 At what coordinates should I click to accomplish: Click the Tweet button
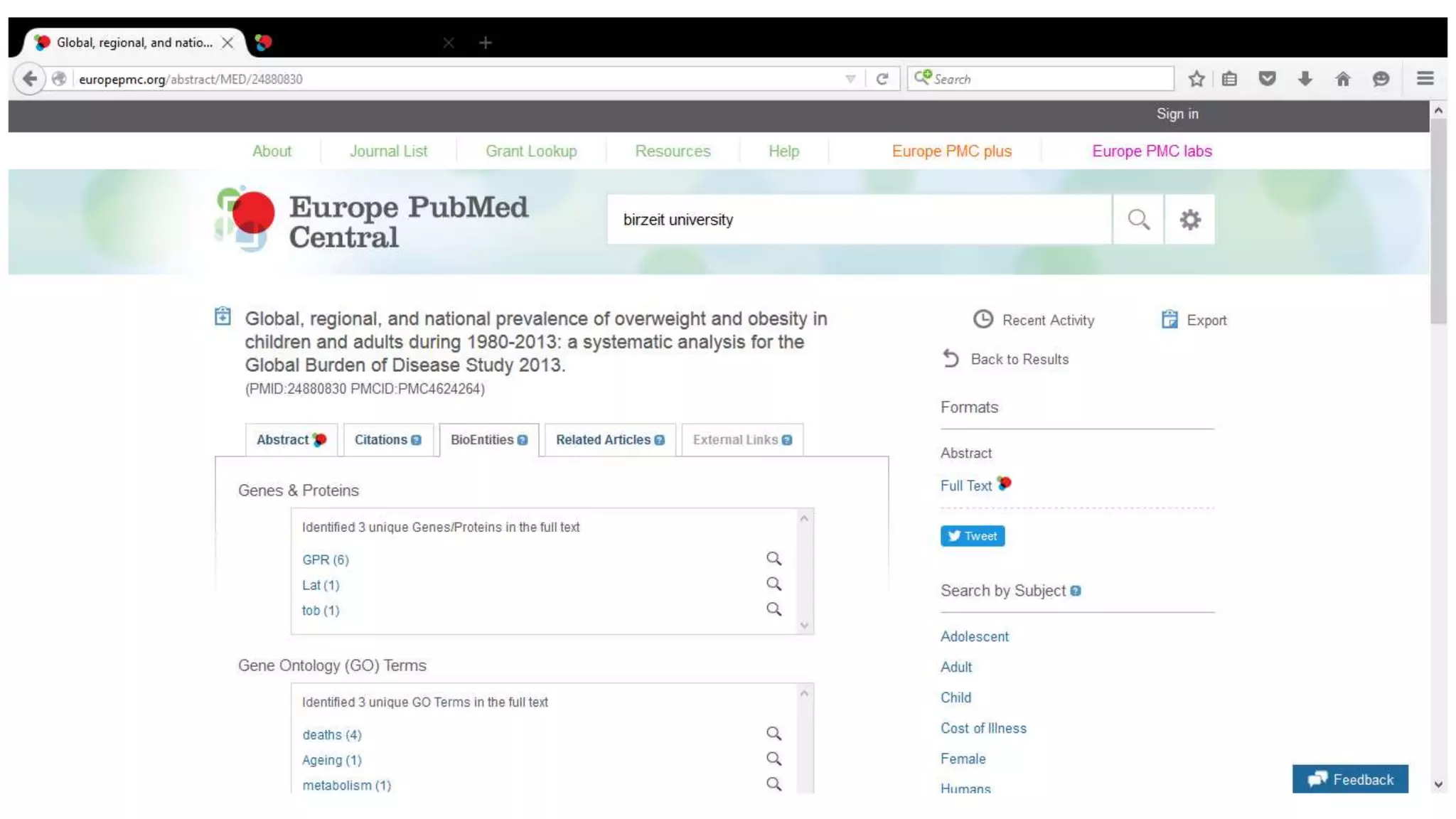pos(972,536)
